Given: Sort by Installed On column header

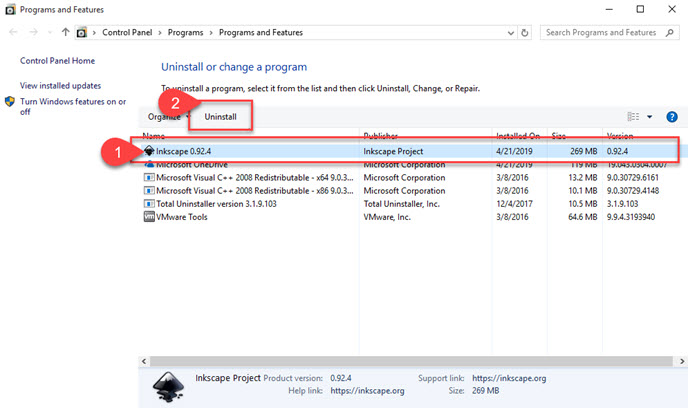Looking at the screenshot, I should tap(518, 136).
